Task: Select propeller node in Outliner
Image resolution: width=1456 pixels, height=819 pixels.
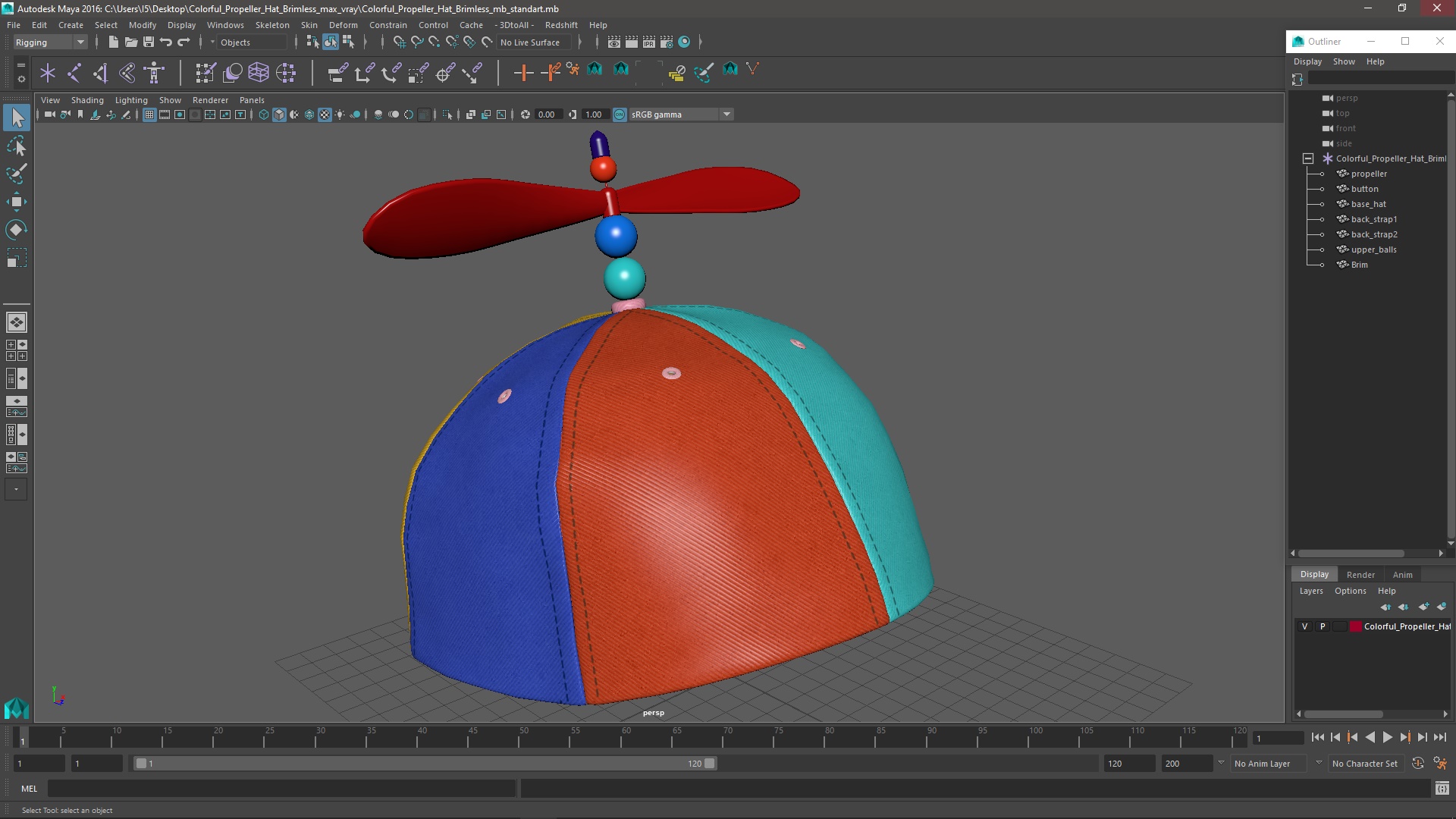Action: [1368, 174]
